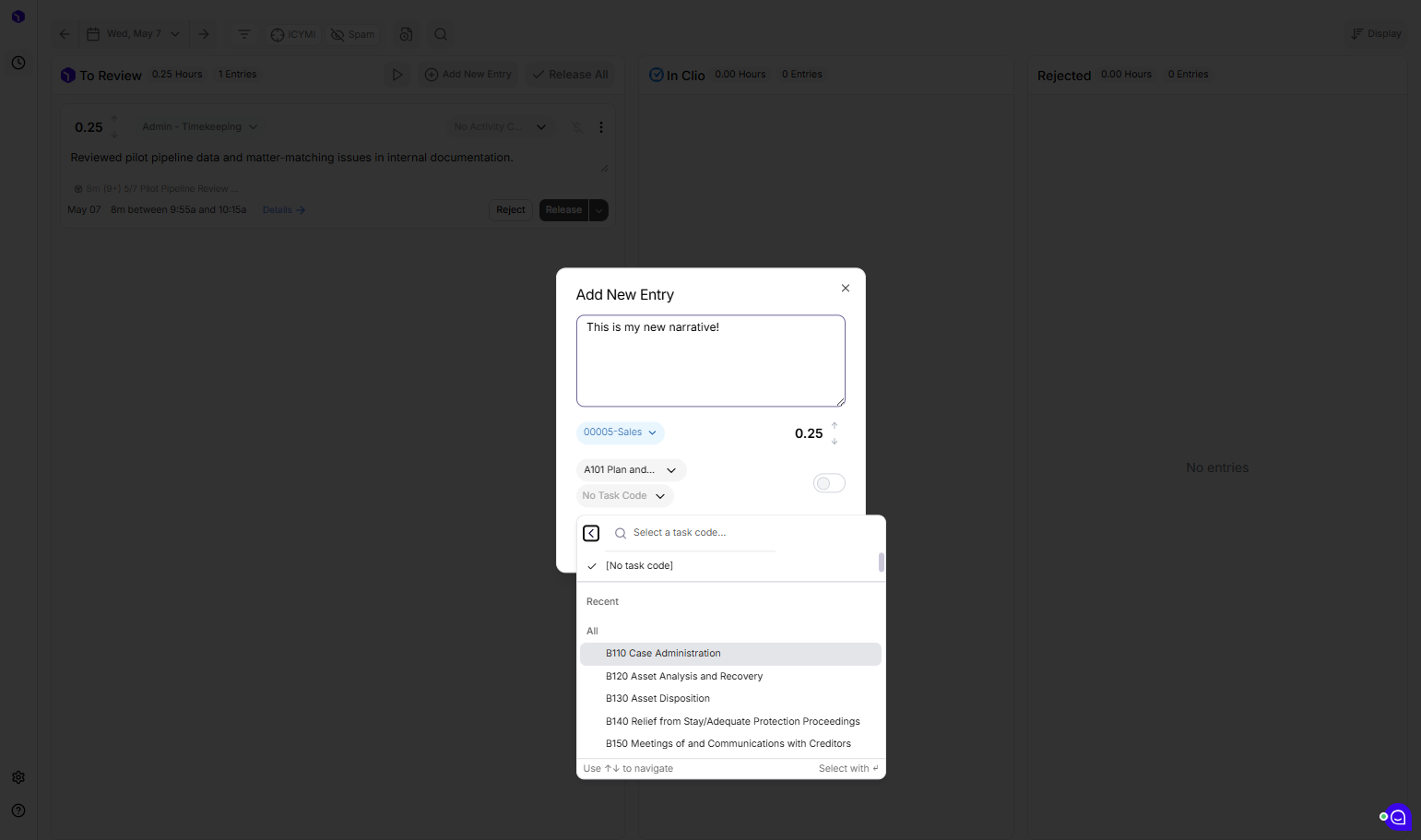Open the Details link on entry
The width and height of the screenshot is (1421, 840).
284,210
